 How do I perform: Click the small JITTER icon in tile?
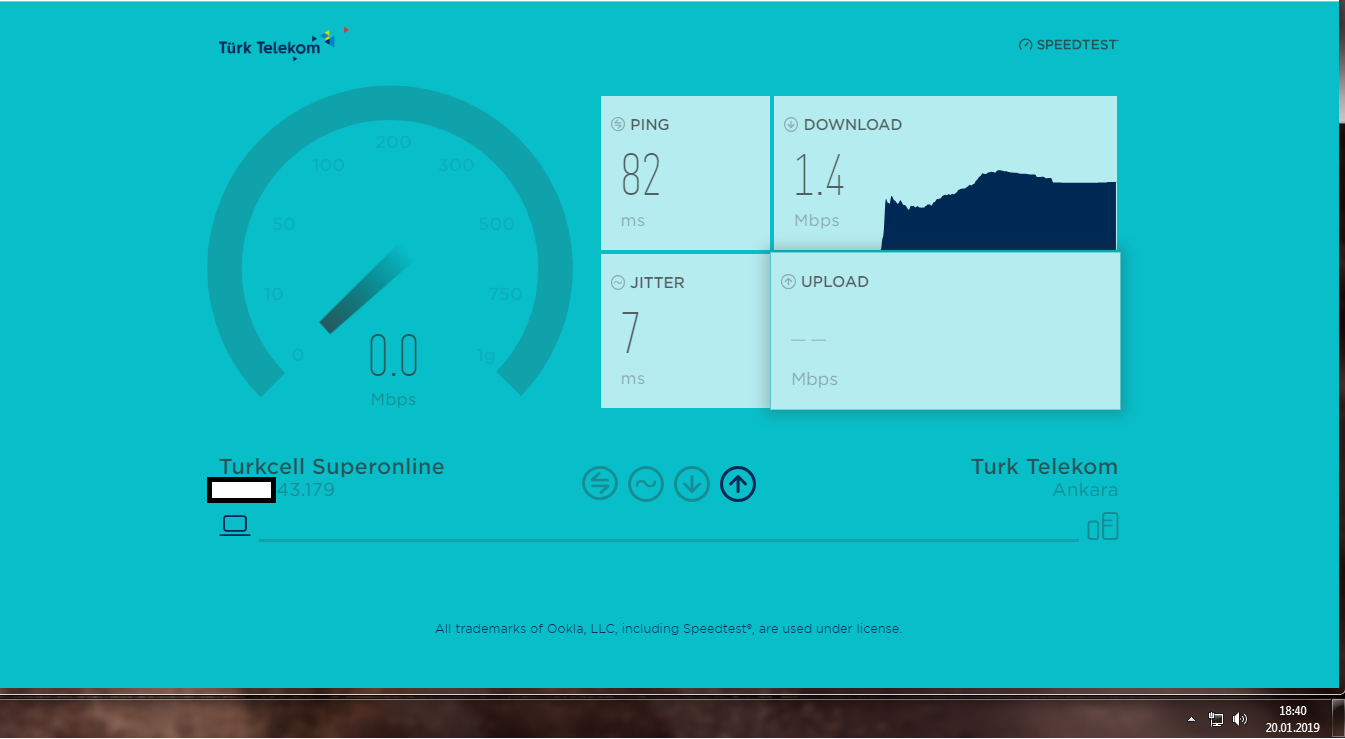coord(618,283)
